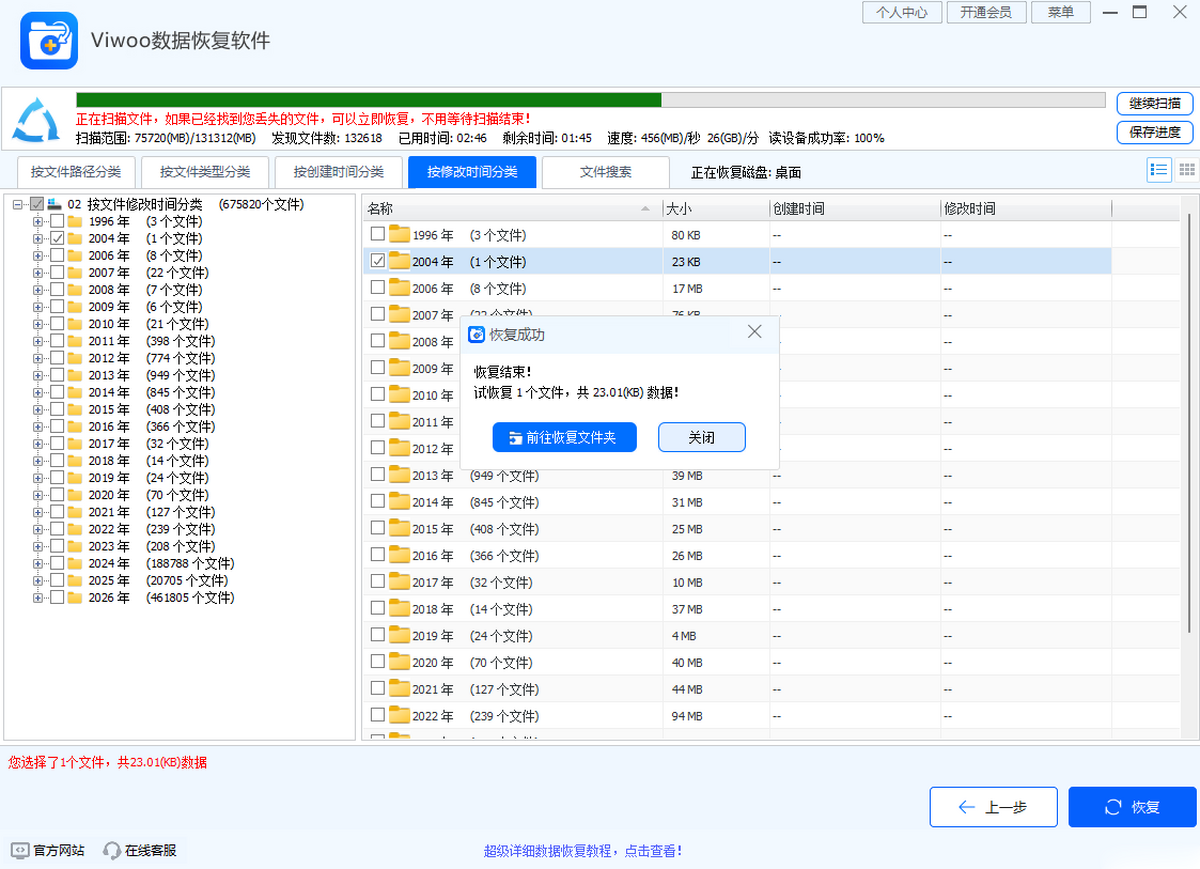Open the 超级详细数据恢复教程 link
The width and height of the screenshot is (1200, 869).
point(582,851)
